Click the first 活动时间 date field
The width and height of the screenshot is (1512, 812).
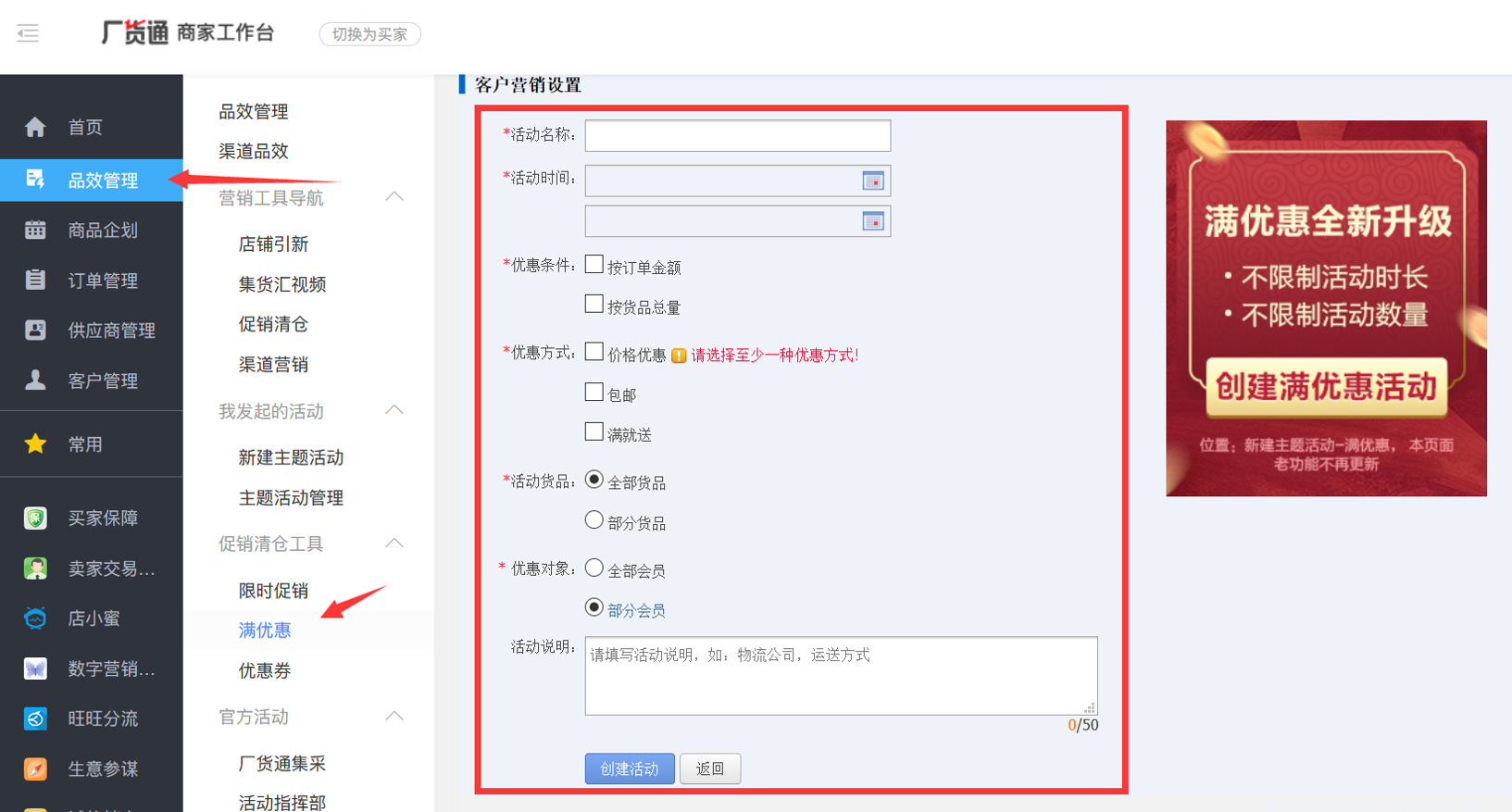(x=738, y=181)
